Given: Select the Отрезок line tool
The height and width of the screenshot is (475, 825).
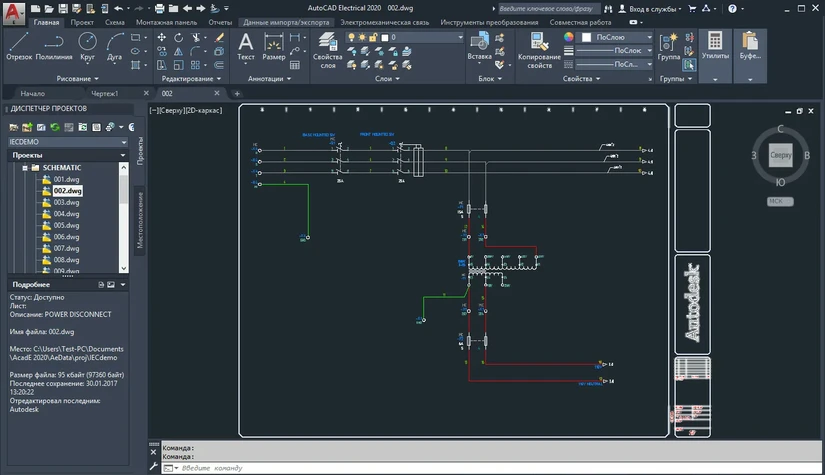Looking at the screenshot, I should click(19, 46).
